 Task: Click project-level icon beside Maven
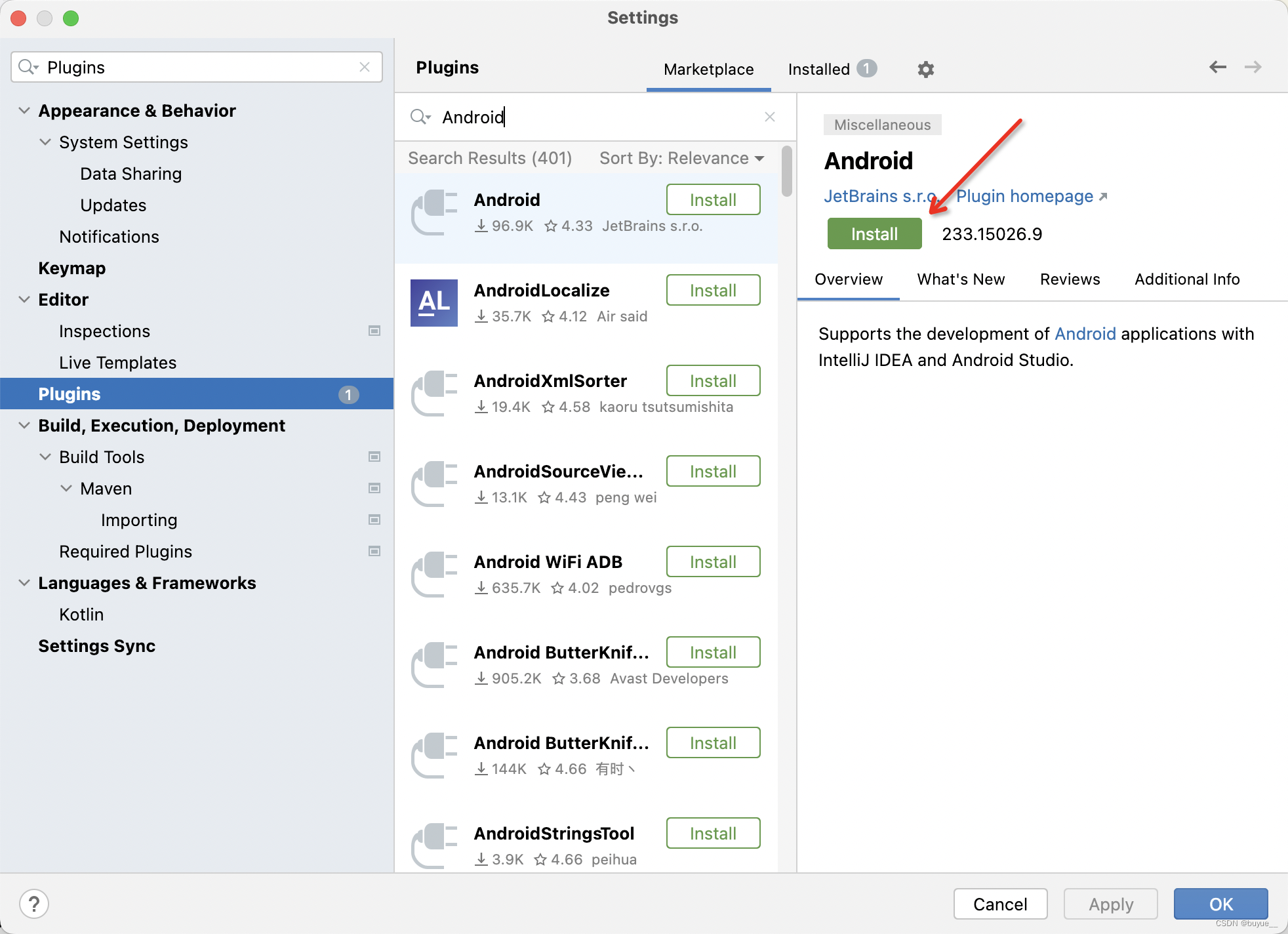tap(374, 488)
